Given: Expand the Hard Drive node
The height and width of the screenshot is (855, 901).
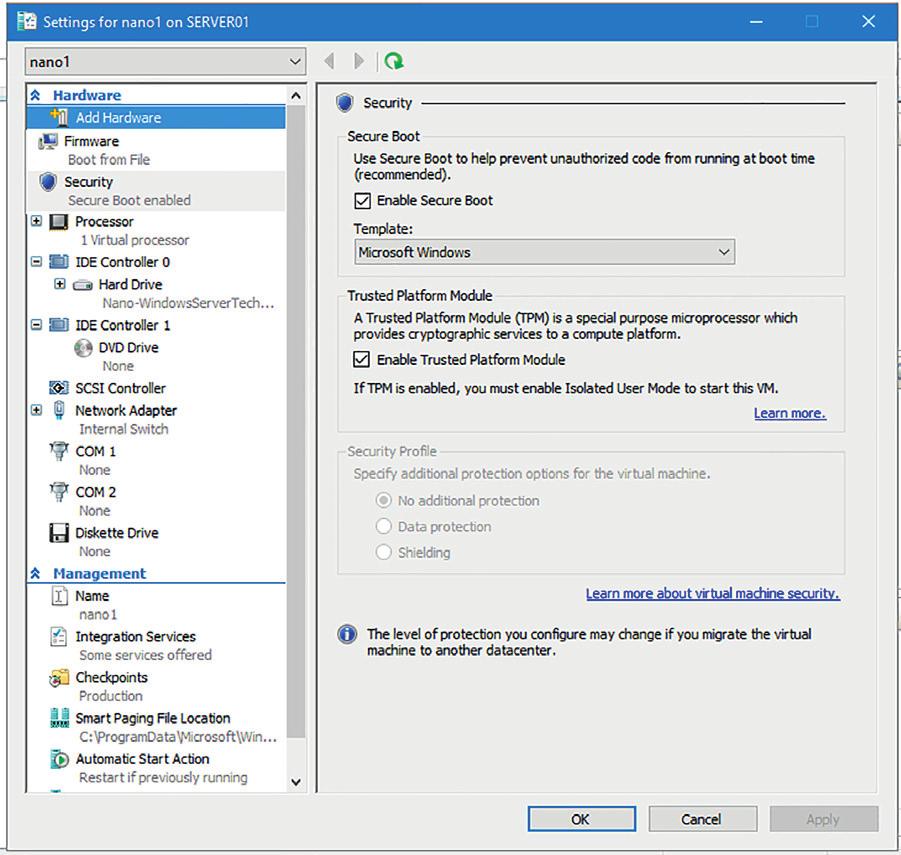Looking at the screenshot, I should coord(60,284).
